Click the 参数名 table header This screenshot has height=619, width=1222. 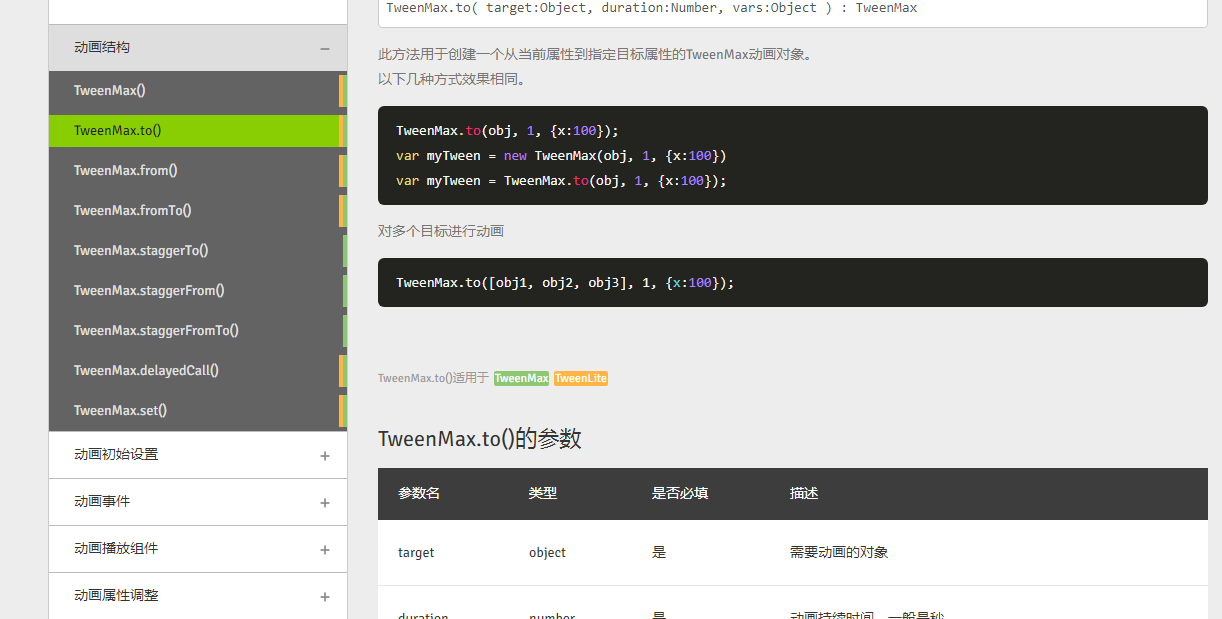(419, 494)
